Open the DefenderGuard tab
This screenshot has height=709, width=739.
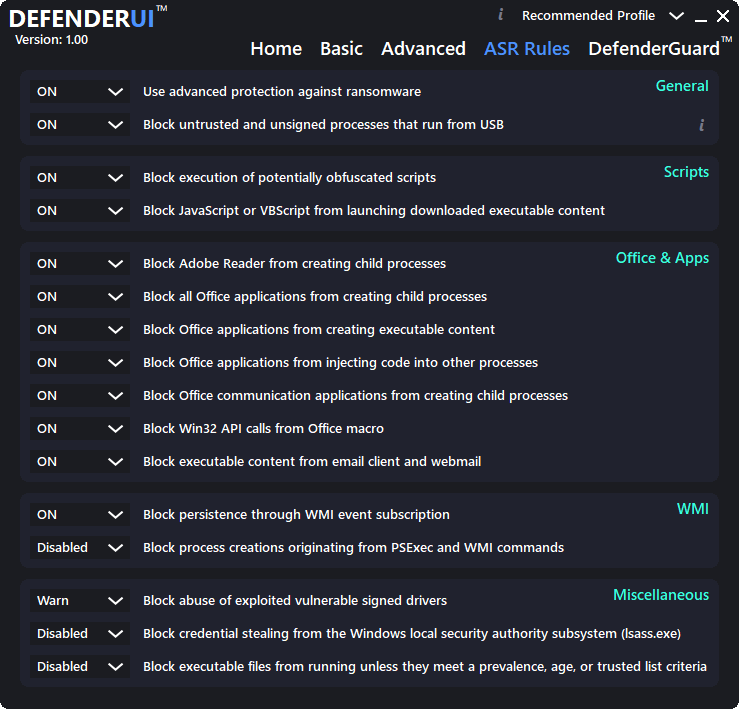tap(660, 48)
